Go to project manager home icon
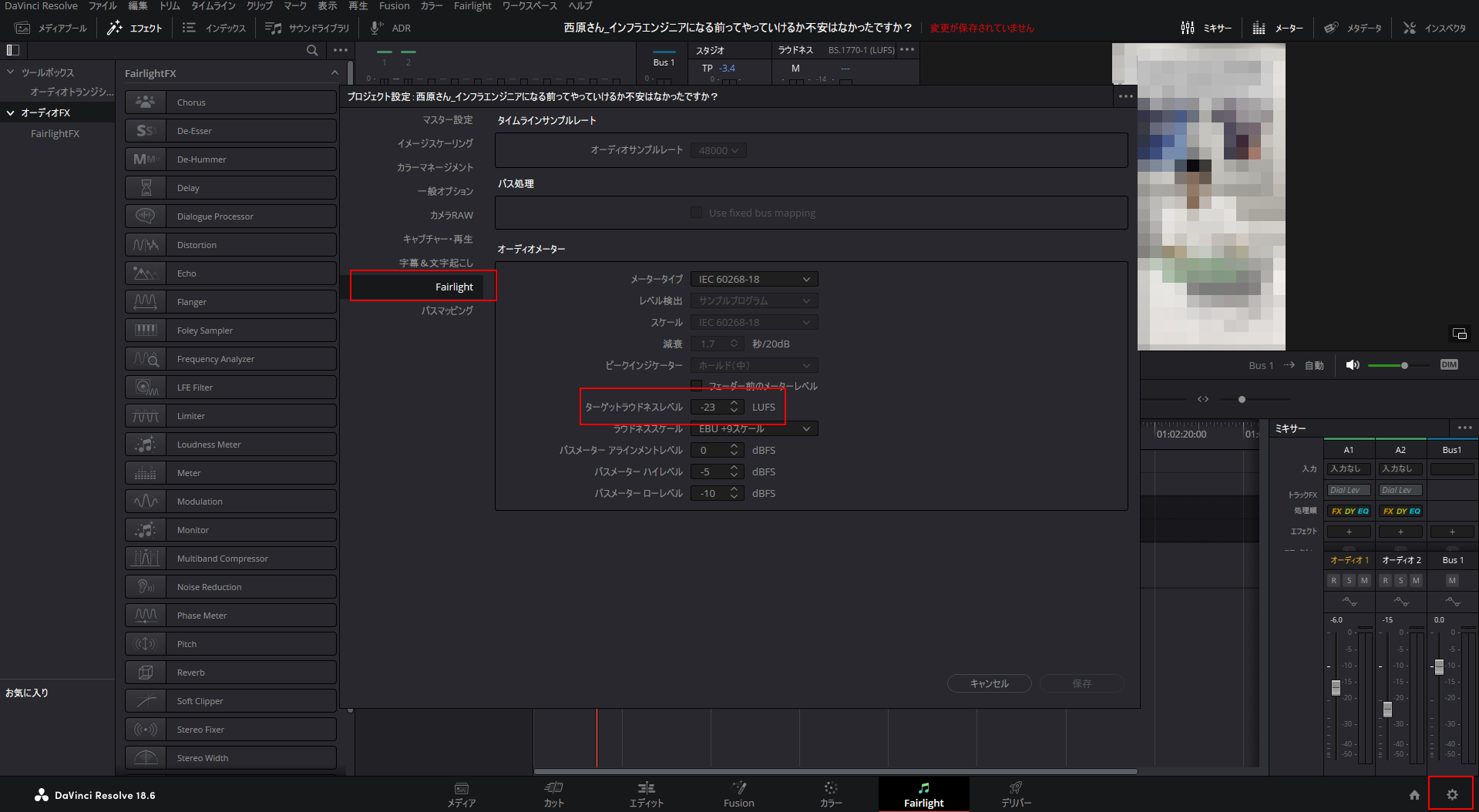 (x=1414, y=794)
